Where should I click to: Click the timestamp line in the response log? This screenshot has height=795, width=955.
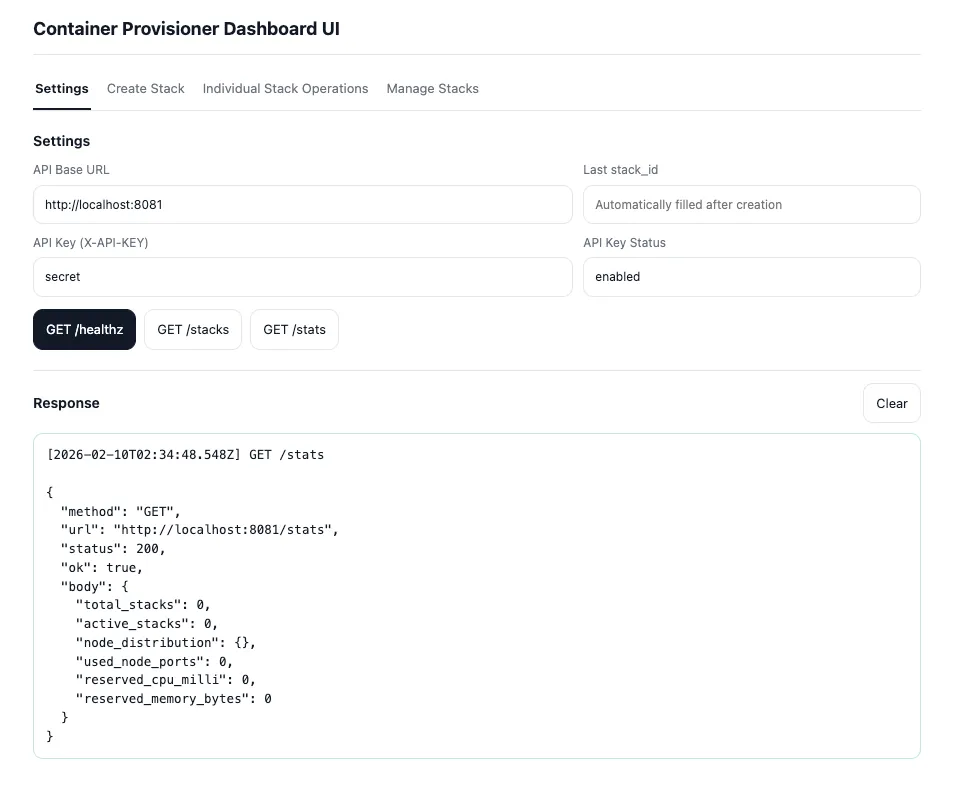[185, 455]
